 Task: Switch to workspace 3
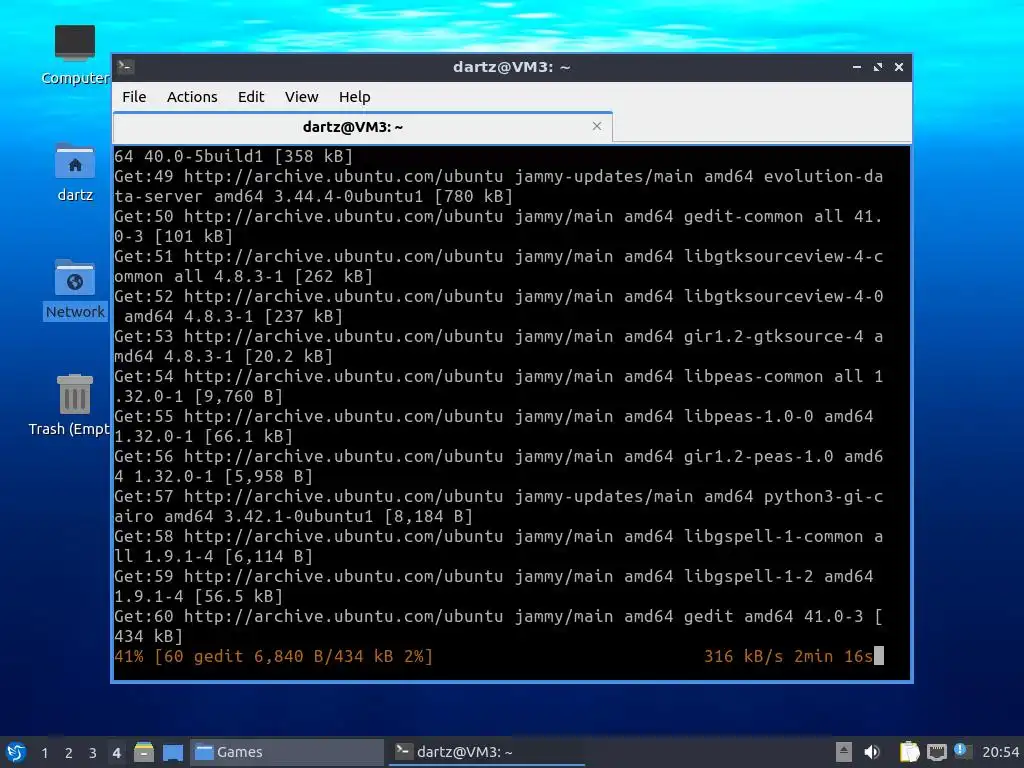(x=93, y=753)
